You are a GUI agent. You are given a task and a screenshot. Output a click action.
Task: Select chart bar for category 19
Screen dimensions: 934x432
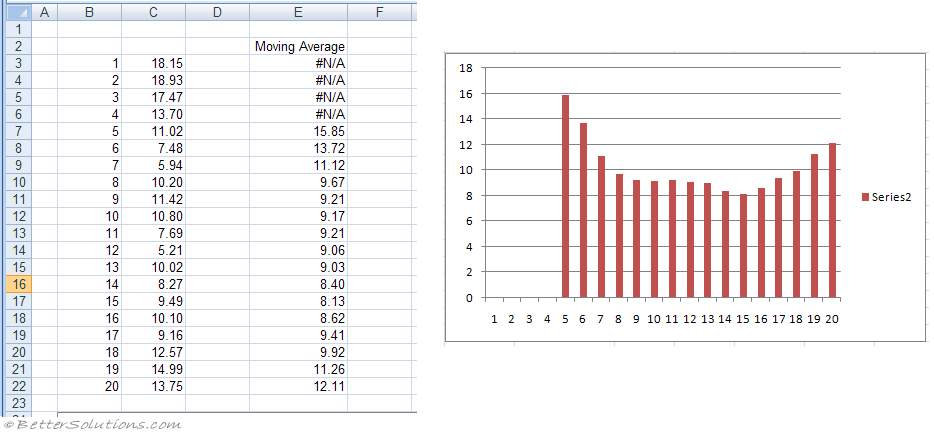pos(814,226)
